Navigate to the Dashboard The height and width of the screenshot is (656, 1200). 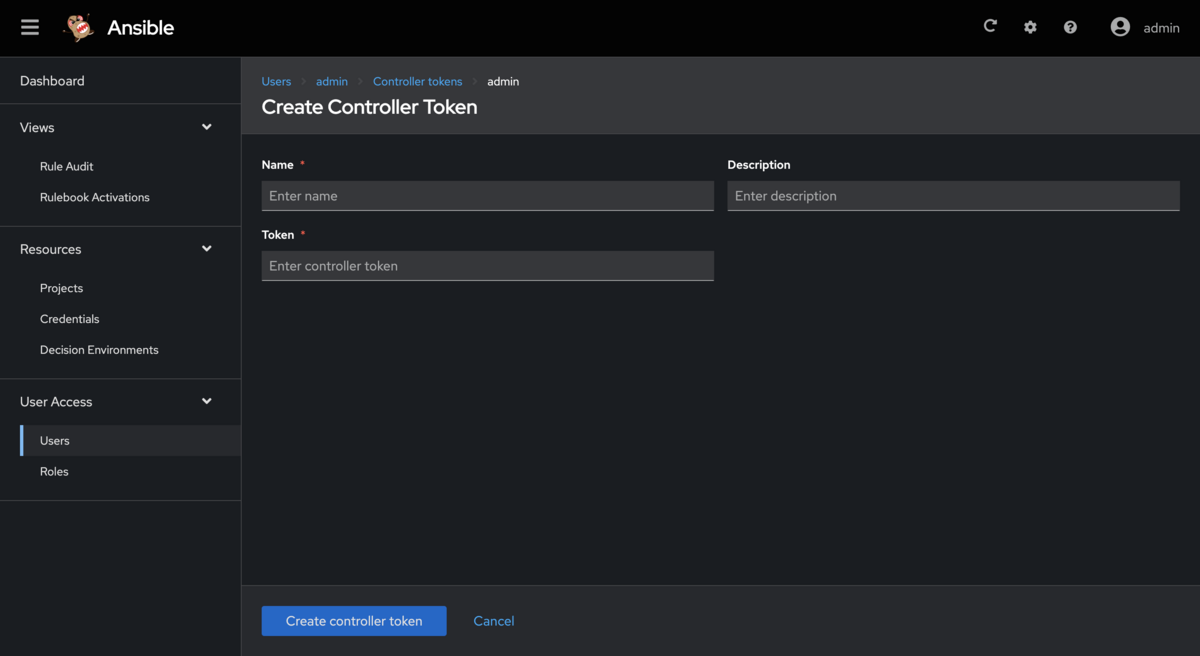52,80
